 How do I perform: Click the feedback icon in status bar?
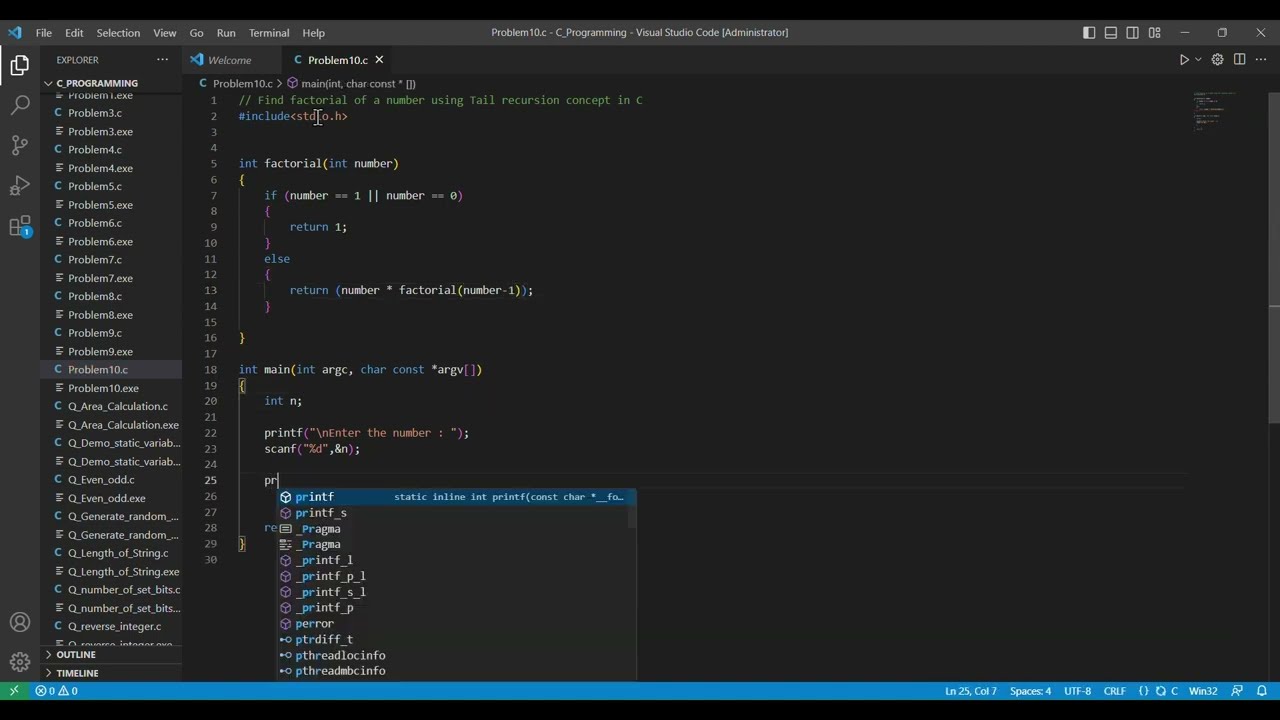tap(1237, 691)
